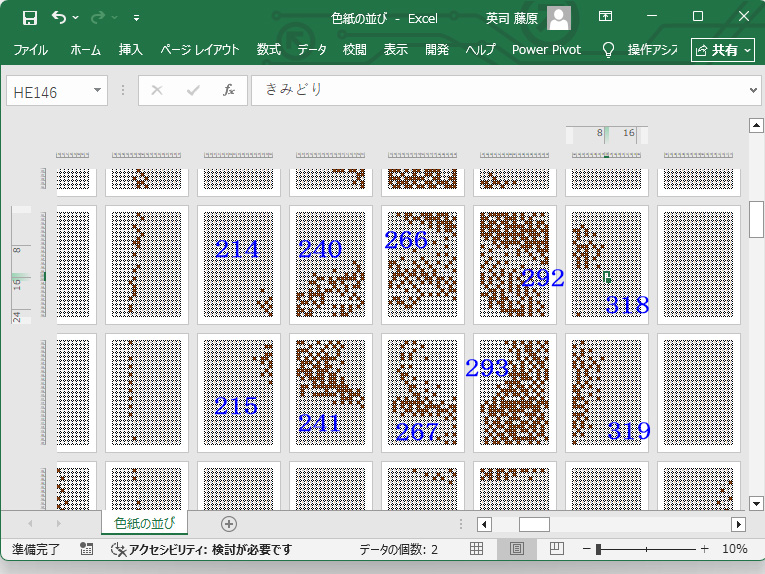765x574 pixels.
Task: Select the 色紙の並び sheet tab
Action: click(x=145, y=523)
